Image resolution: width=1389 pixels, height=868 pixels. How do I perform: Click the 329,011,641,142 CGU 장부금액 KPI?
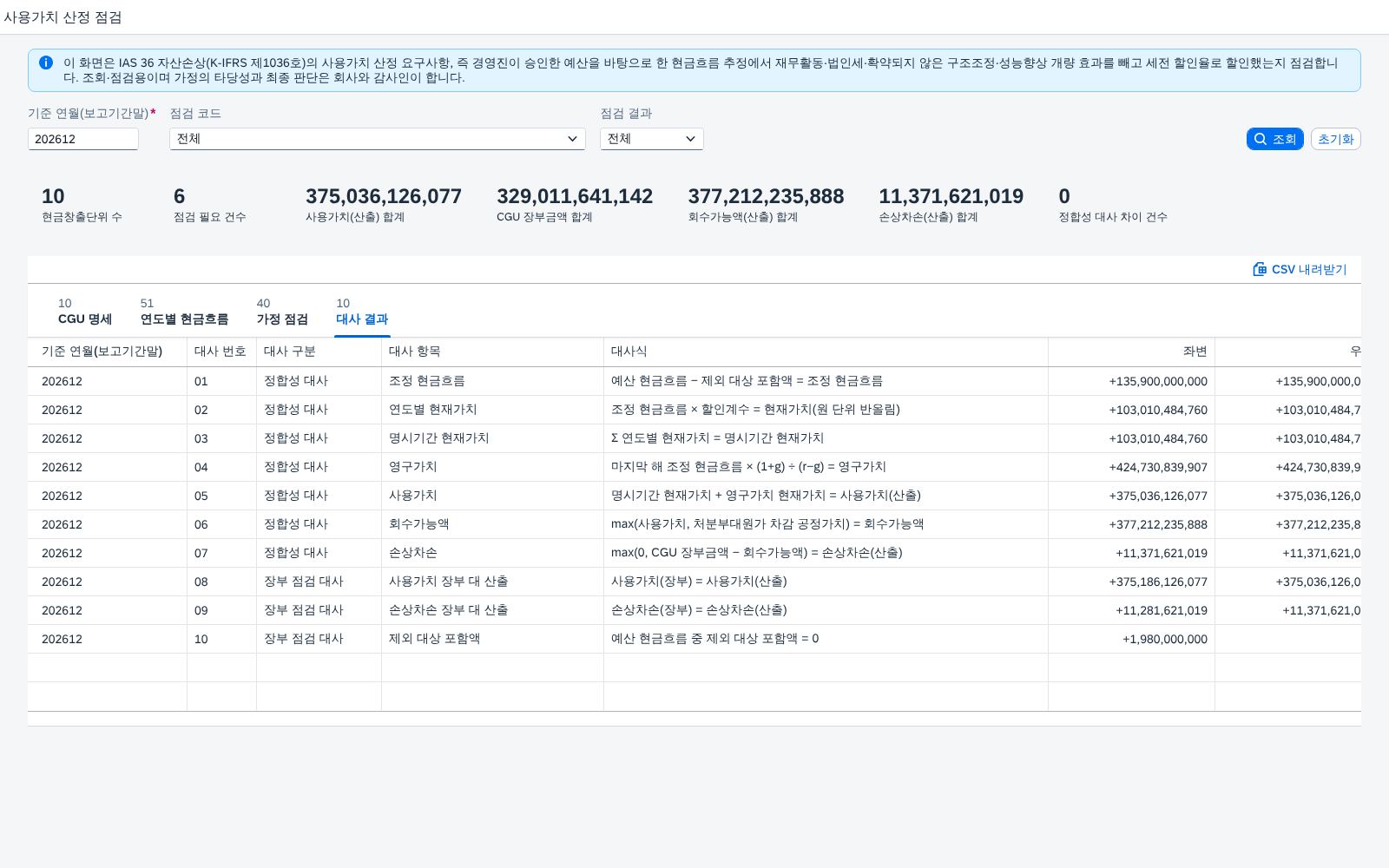(x=575, y=197)
